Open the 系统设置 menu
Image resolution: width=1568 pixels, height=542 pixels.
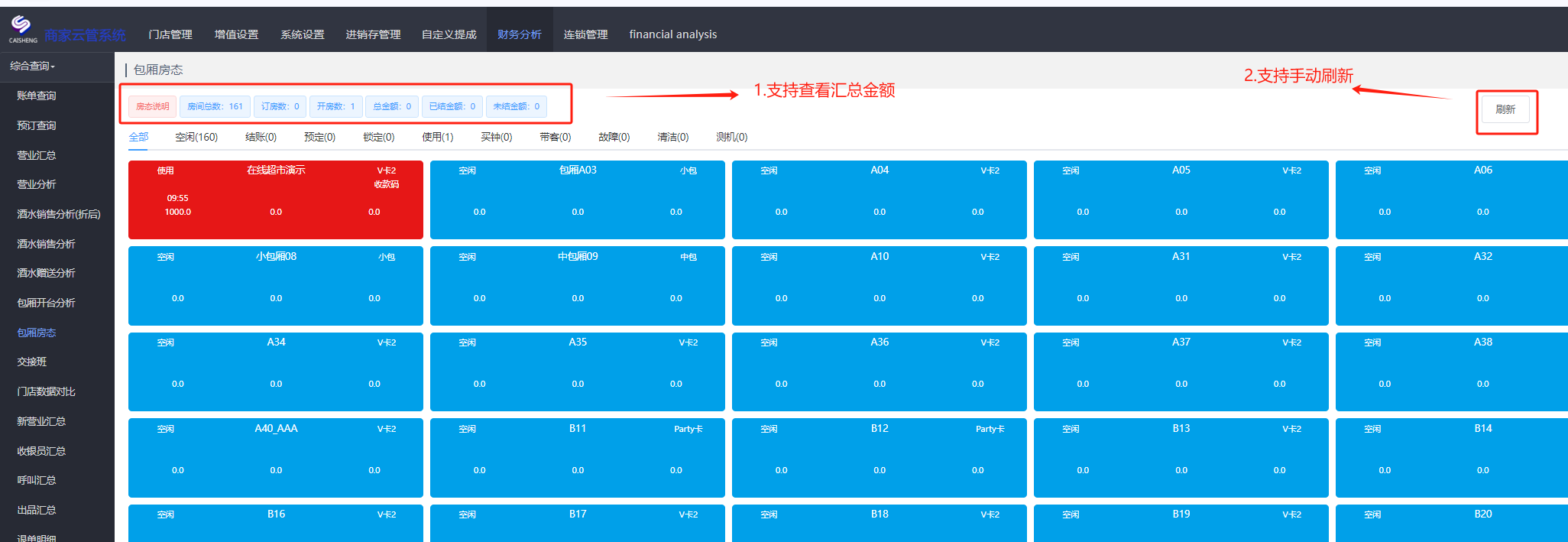(303, 34)
